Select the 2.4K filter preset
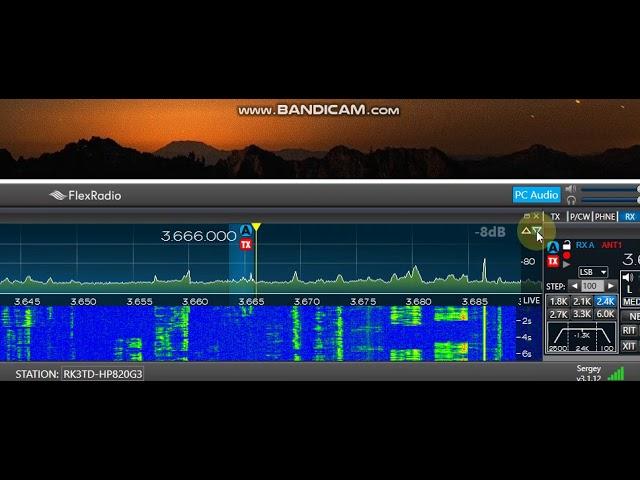The image size is (640, 480). (605, 302)
